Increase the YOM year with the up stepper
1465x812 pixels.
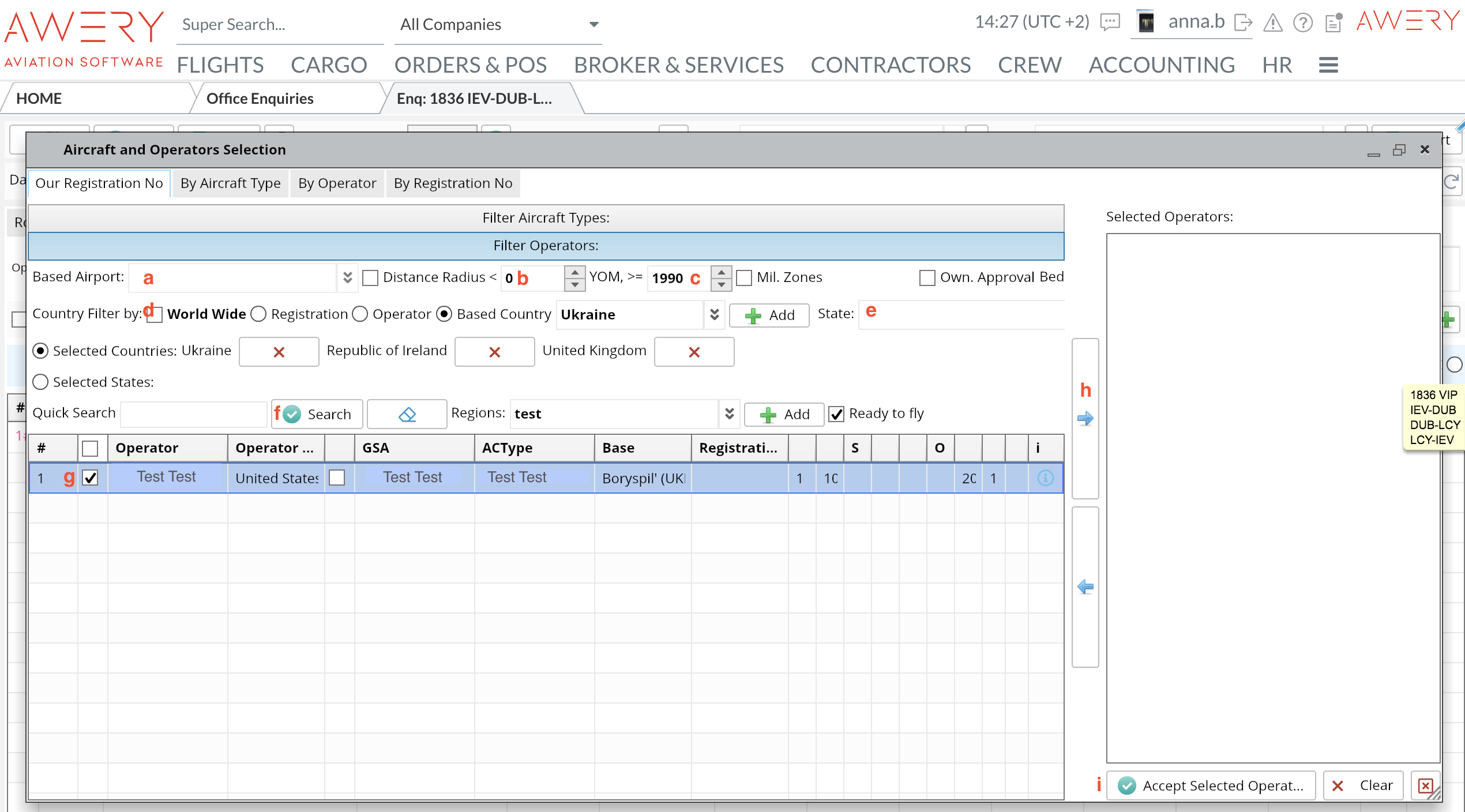(721, 272)
